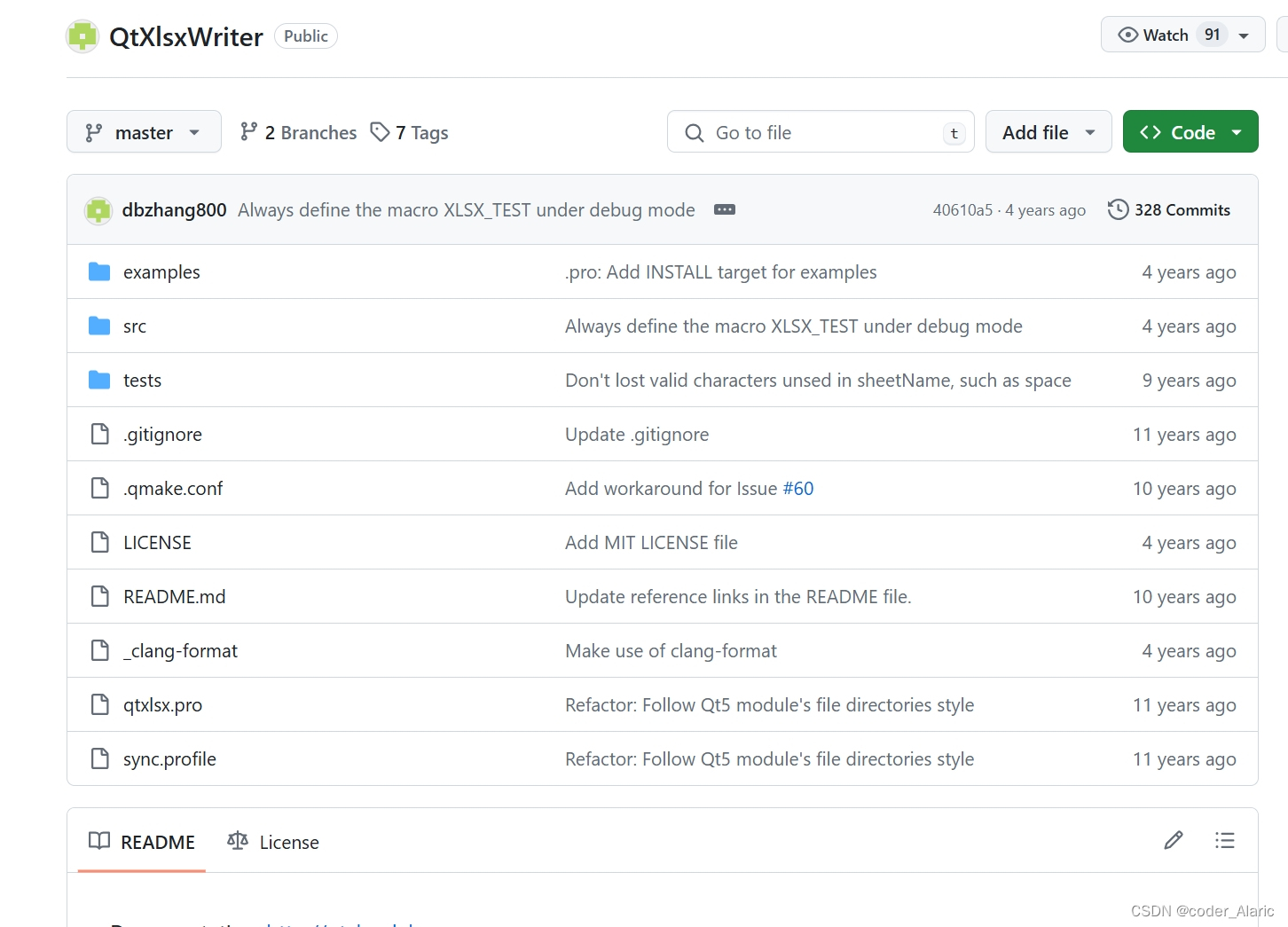1288x927 pixels.
Task: Open the master branch dropdown
Action: point(144,132)
